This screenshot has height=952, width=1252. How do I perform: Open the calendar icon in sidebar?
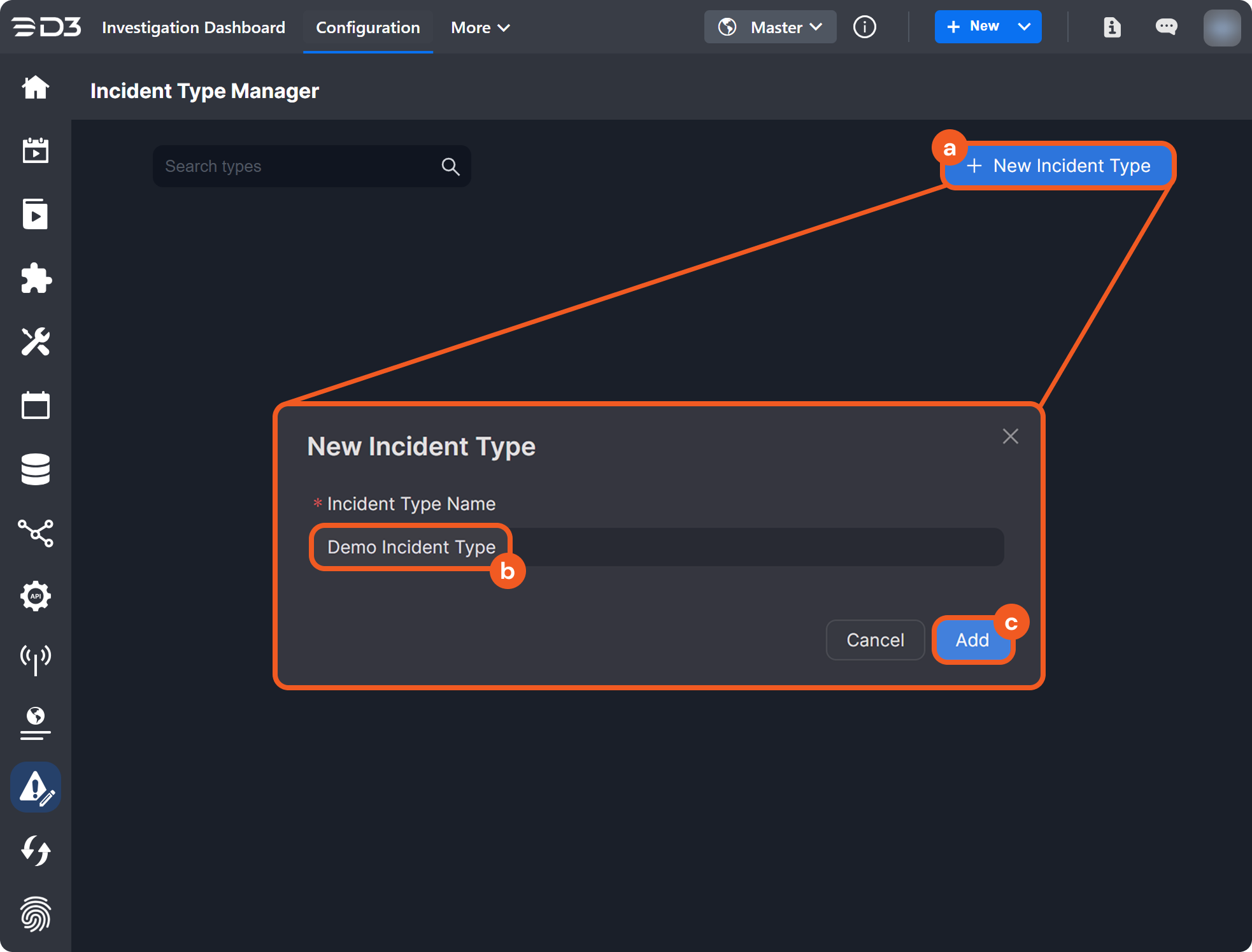(x=35, y=406)
